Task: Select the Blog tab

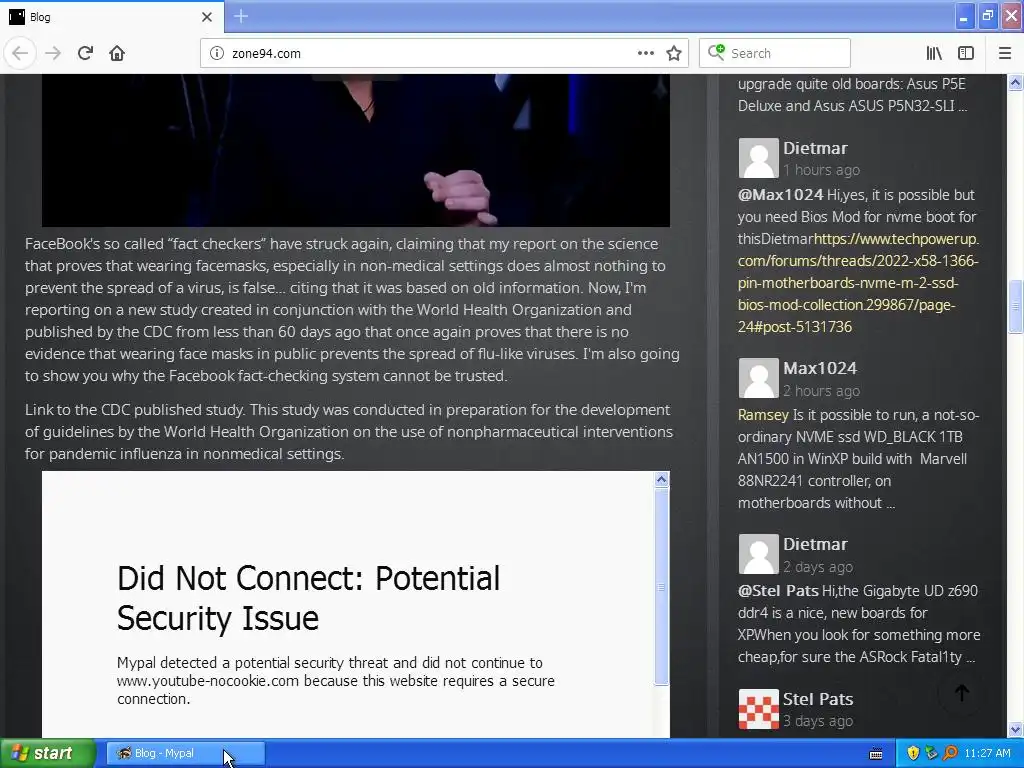Action: pos(111,17)
